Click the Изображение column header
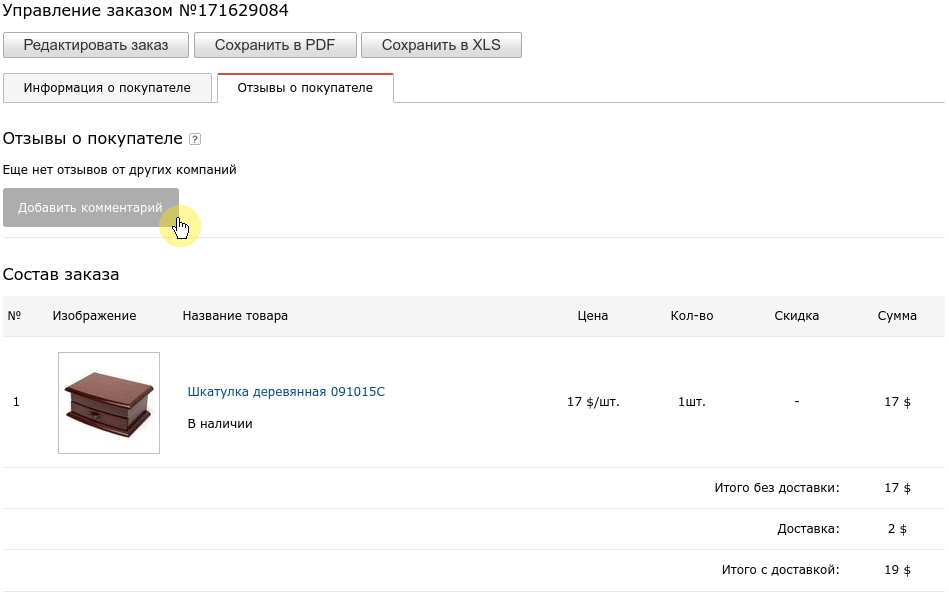 pyautogui.click(x=94, y=316)
